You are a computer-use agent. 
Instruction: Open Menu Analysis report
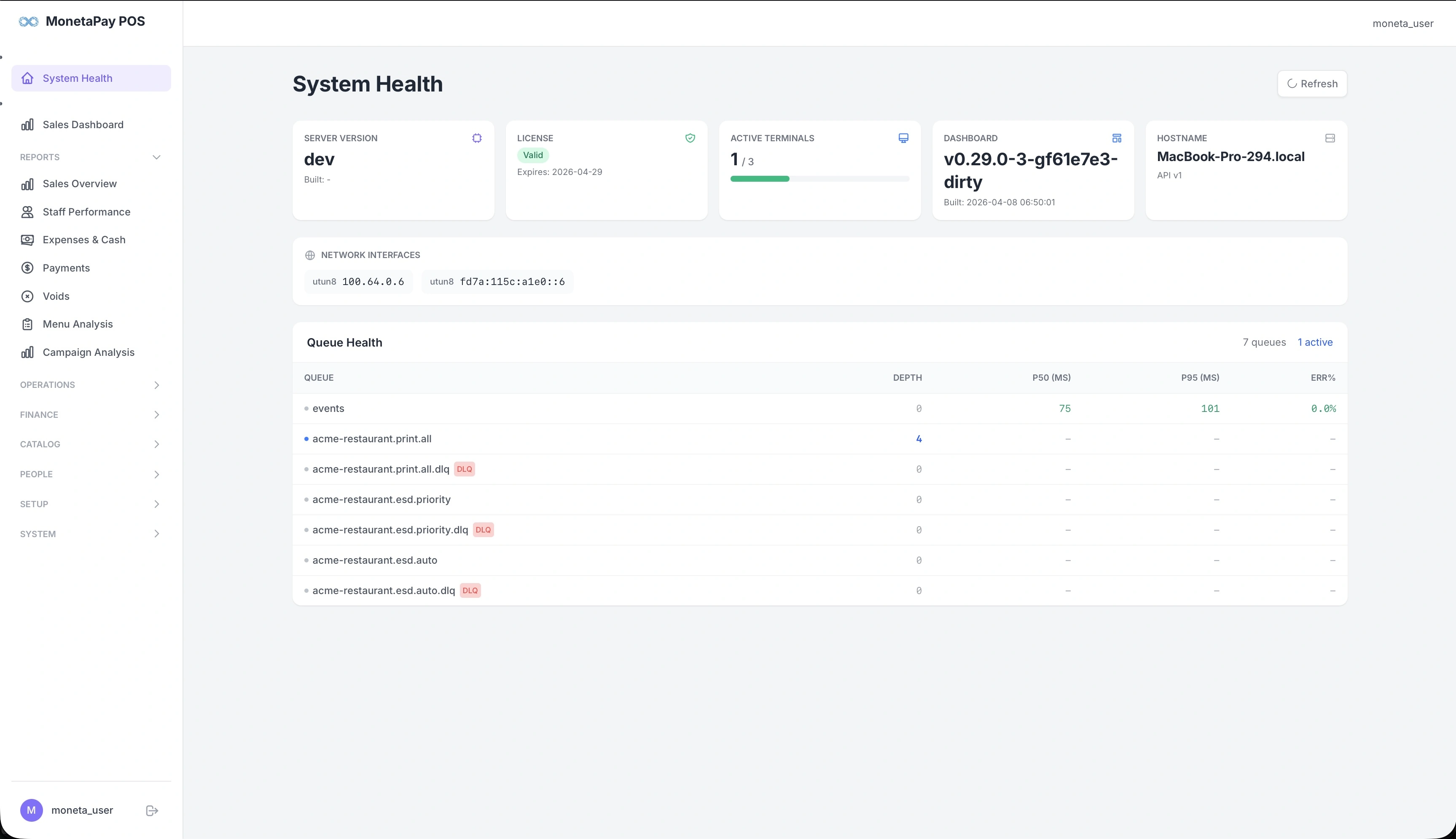tap(91, 324)
